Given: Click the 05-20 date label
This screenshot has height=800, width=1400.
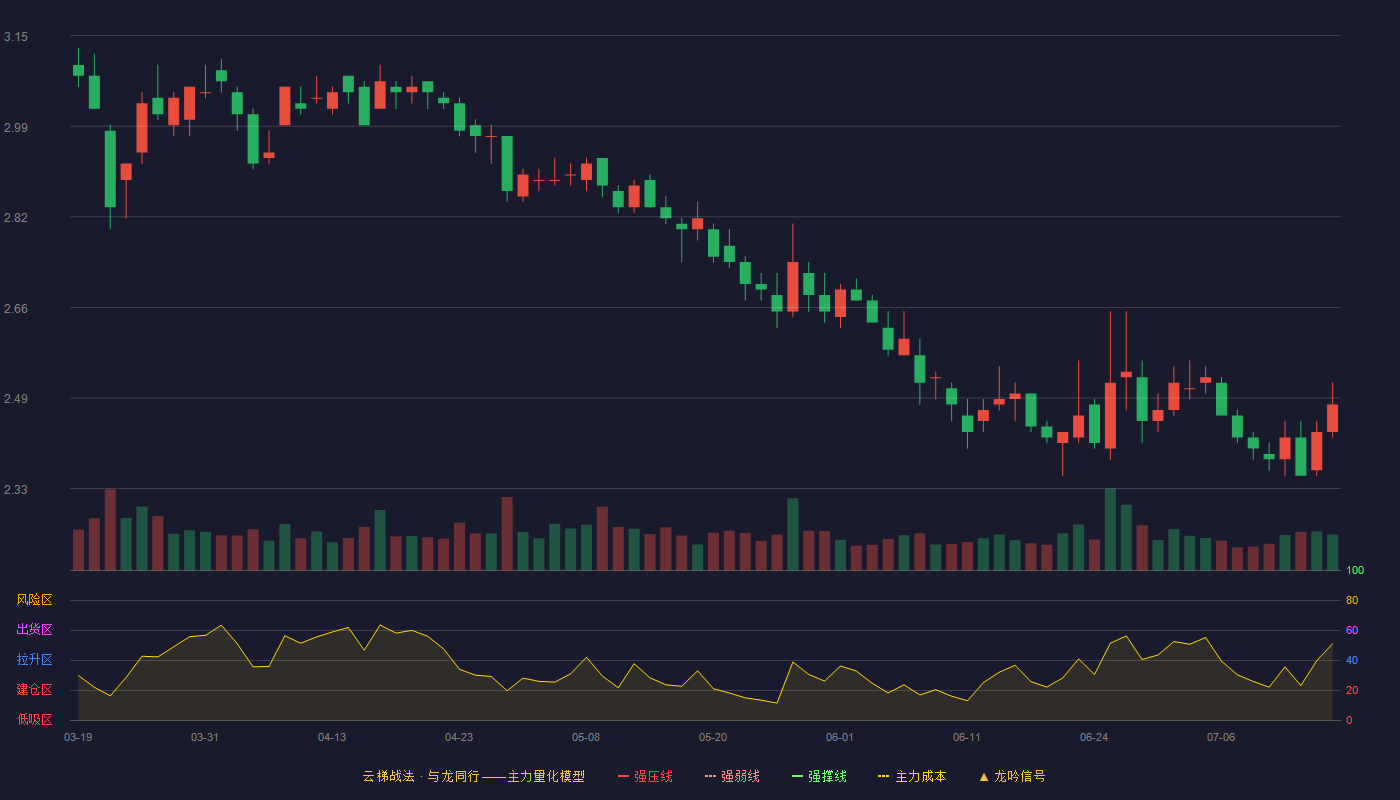Looking at the screenshot, I should 713,737.
